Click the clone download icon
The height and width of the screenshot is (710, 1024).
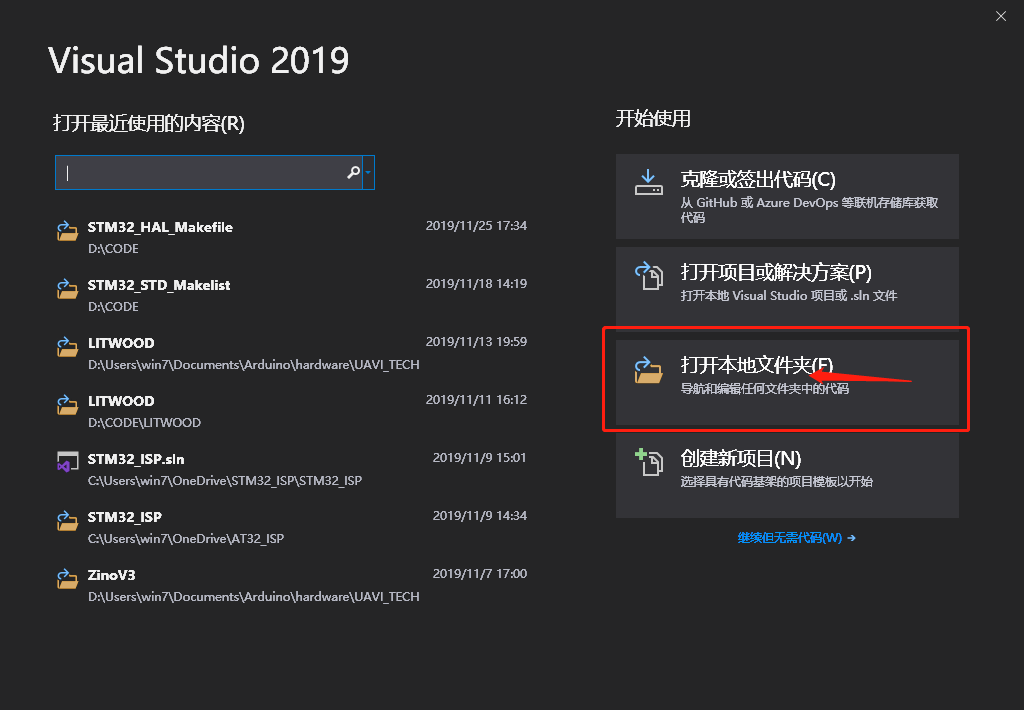point(648,182)
